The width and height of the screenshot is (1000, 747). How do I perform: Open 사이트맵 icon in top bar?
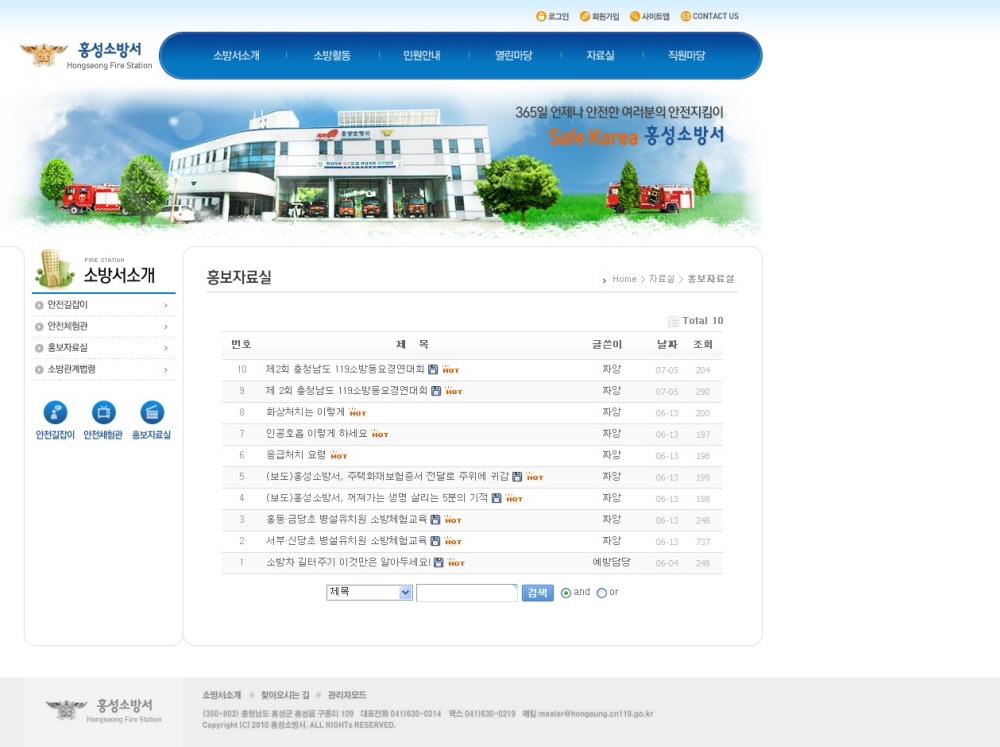[635, 16]
